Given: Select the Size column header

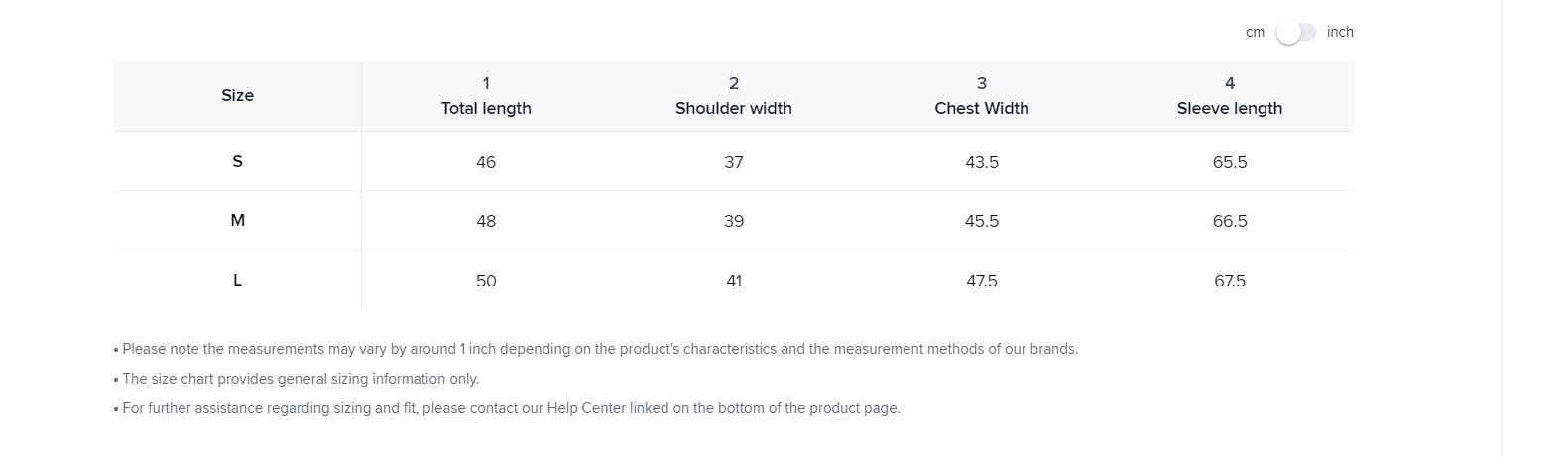Looking at the screenshot, I should (237, 96).
